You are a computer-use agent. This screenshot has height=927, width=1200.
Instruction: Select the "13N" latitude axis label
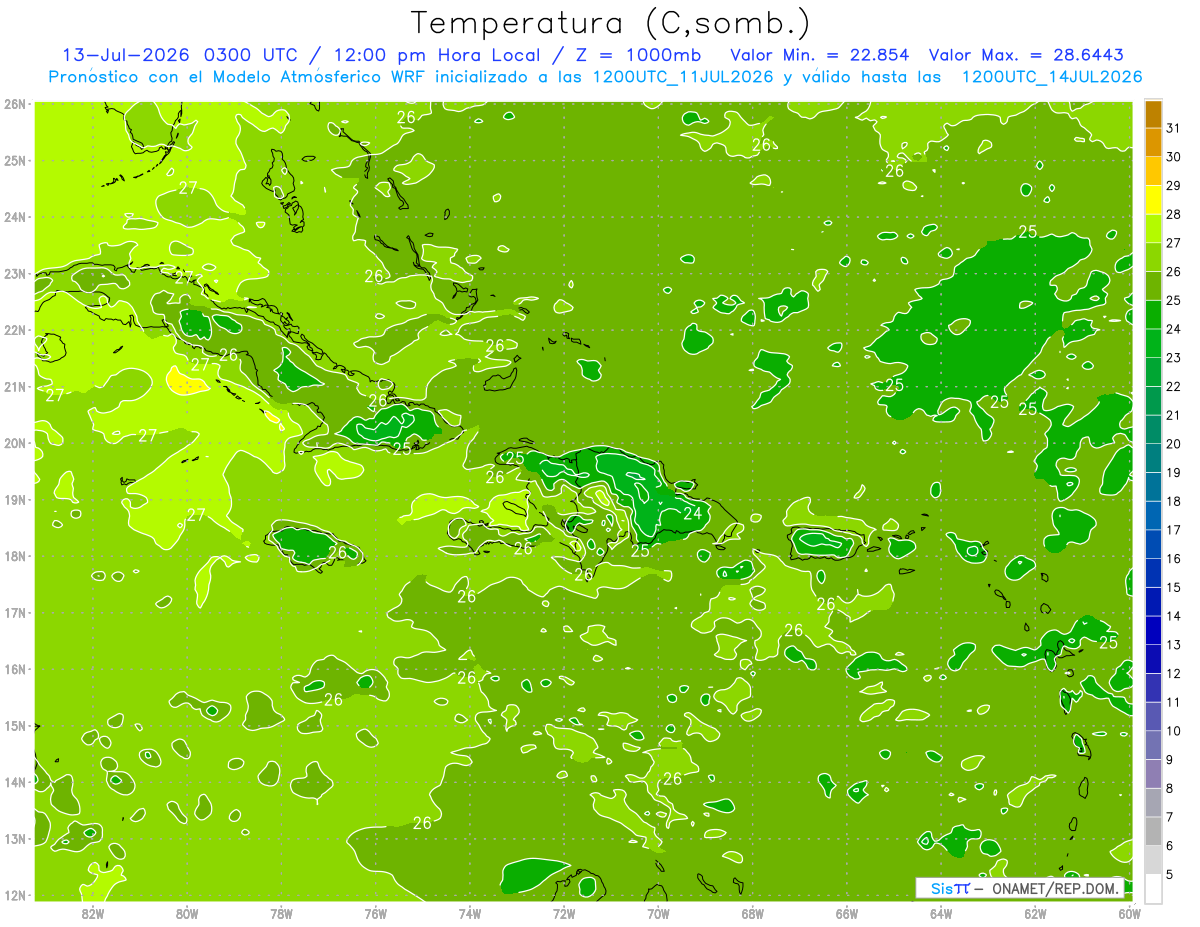point(15,839)
